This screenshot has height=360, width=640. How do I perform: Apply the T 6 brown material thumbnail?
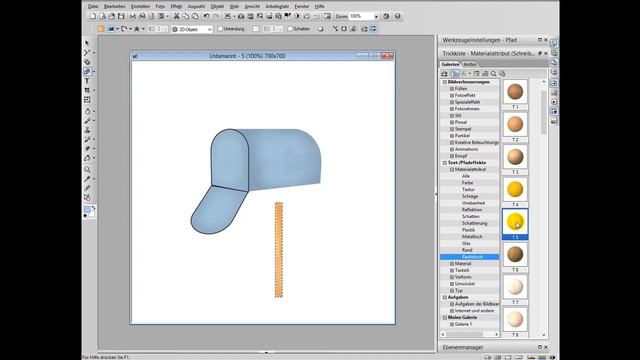(x=515, y=254)
